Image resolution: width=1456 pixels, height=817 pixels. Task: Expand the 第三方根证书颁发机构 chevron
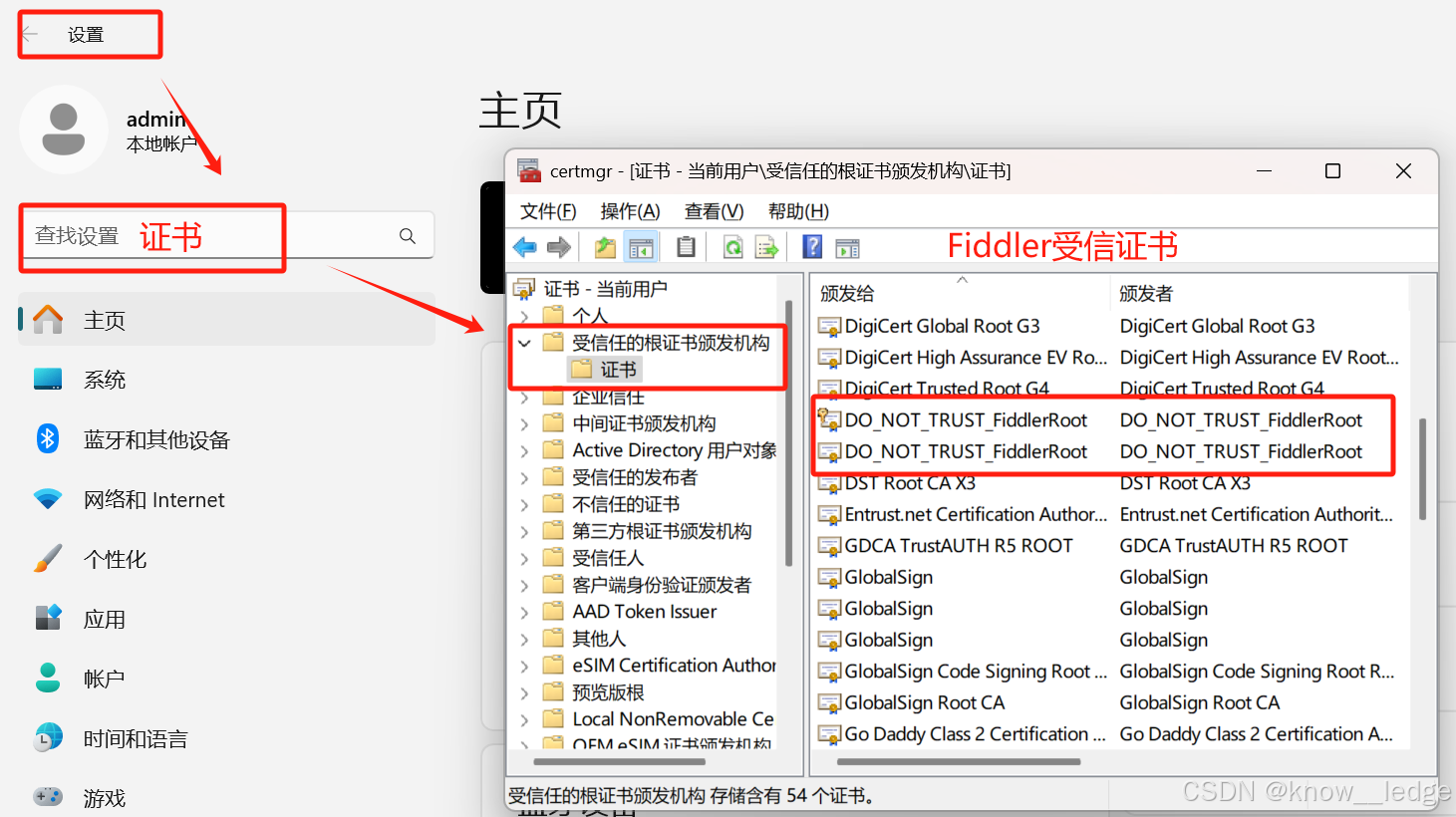tap(524, 531)
